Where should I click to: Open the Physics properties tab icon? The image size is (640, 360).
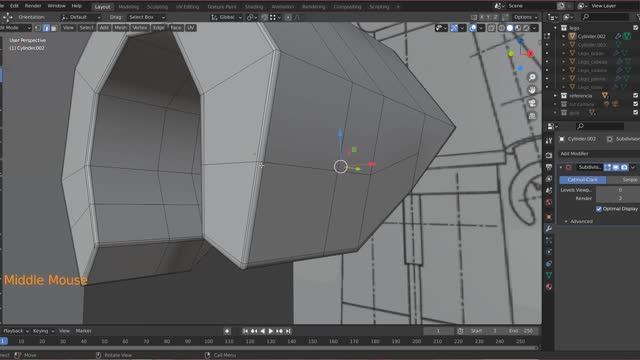tap(549, 252)
